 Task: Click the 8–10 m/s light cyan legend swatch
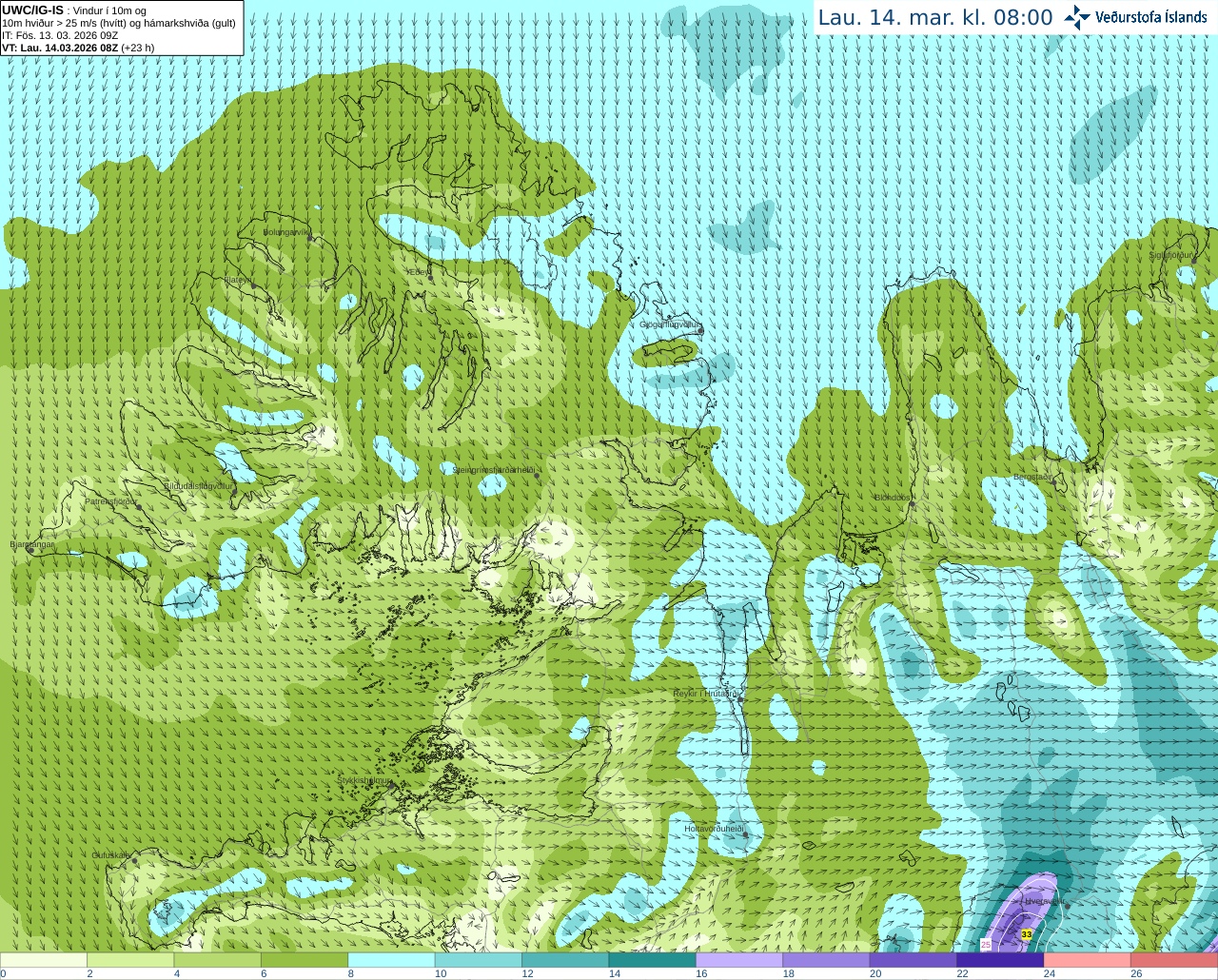(391, 960)
